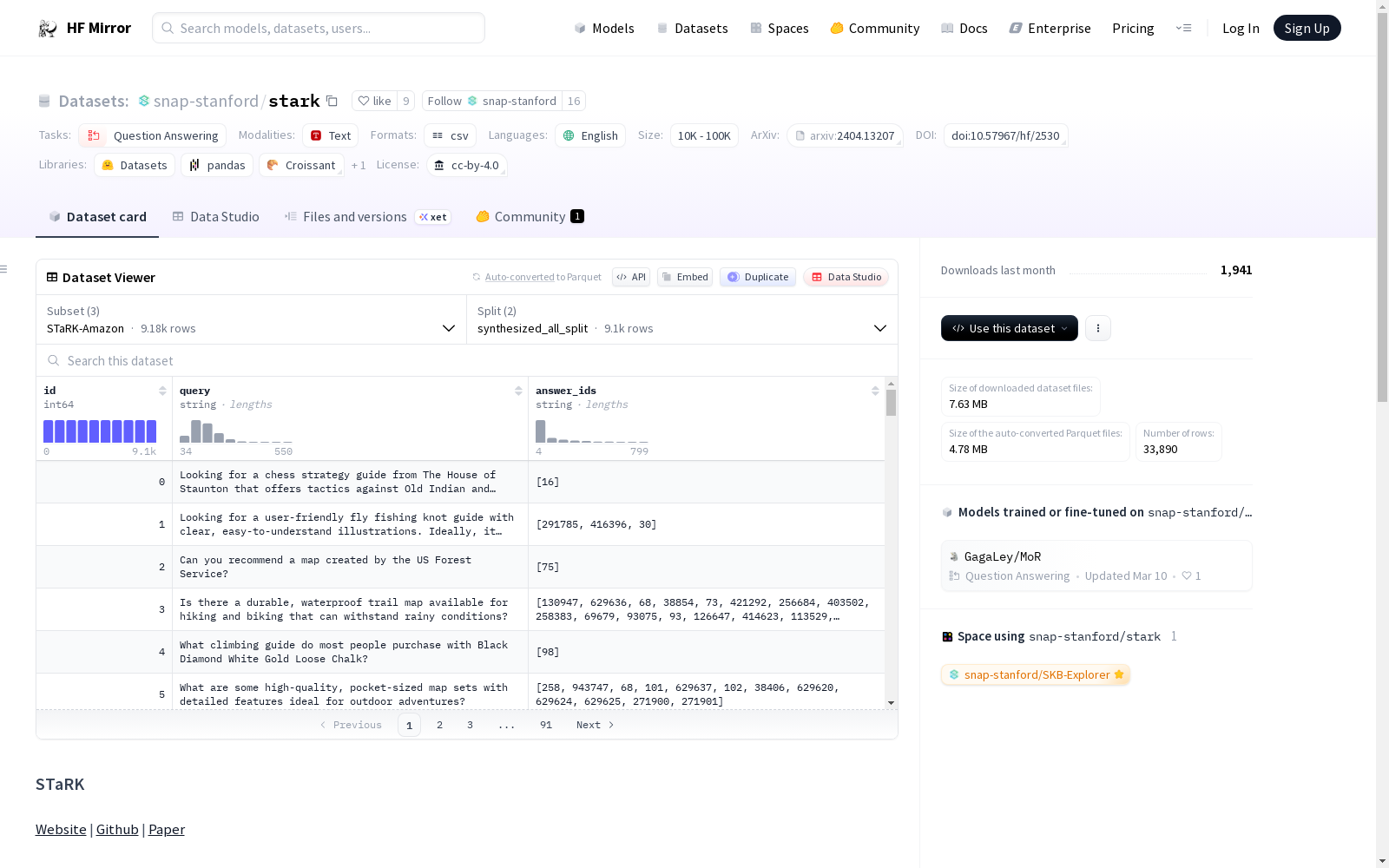Click the Sign Up button
Screen dimensions: 1389x868
1307,28
